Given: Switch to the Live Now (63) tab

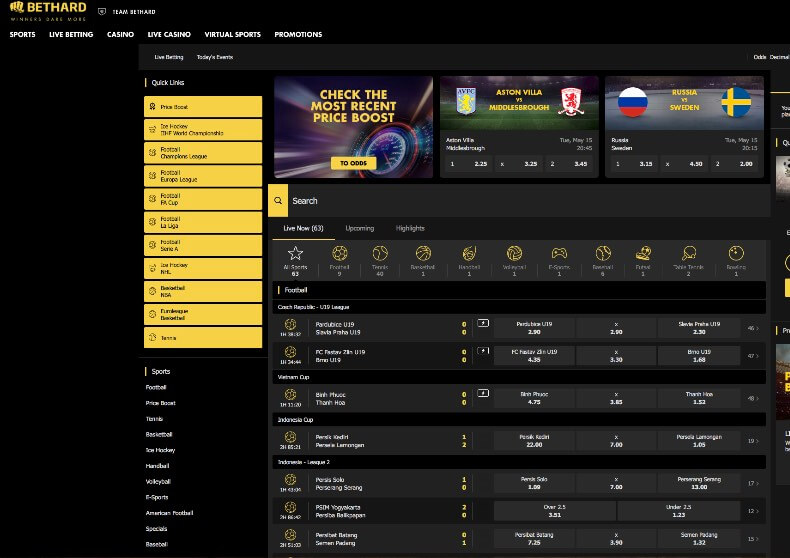Looking at the screenshot, I should pyautogui.click(x=303, y=228).
